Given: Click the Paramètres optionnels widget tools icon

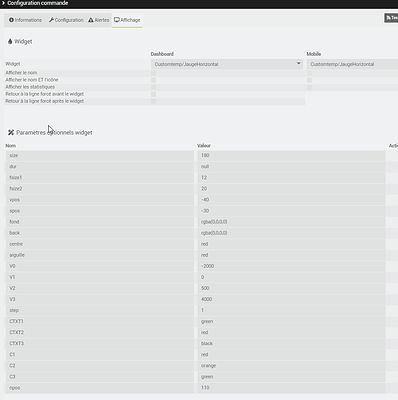Looking at the screenshot, I should (x=11, y=133).
